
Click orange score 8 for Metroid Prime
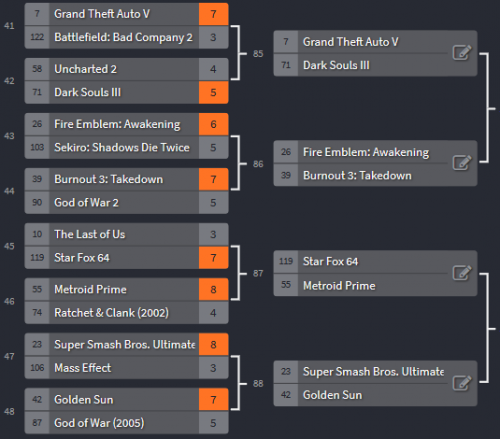[x=213, y=289]
